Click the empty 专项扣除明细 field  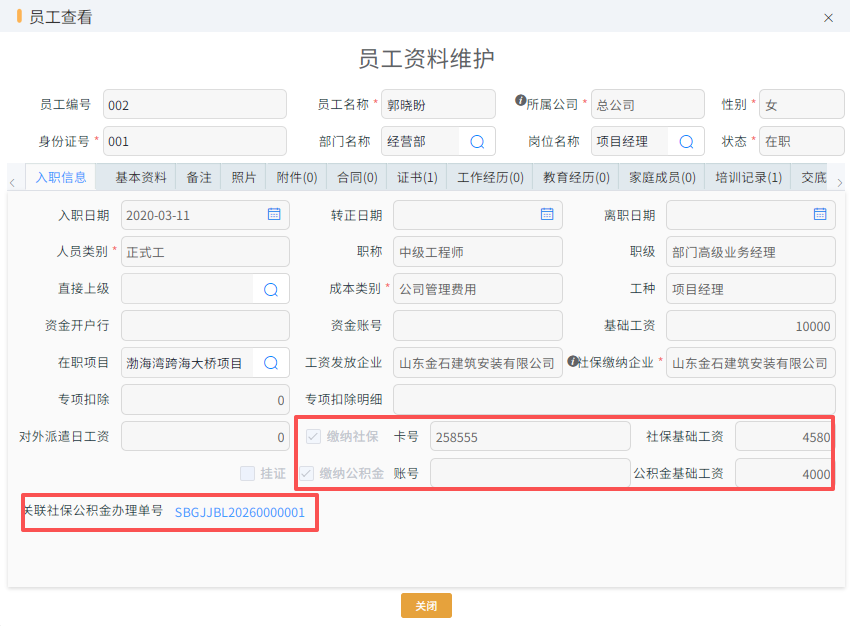pos(614,399)
